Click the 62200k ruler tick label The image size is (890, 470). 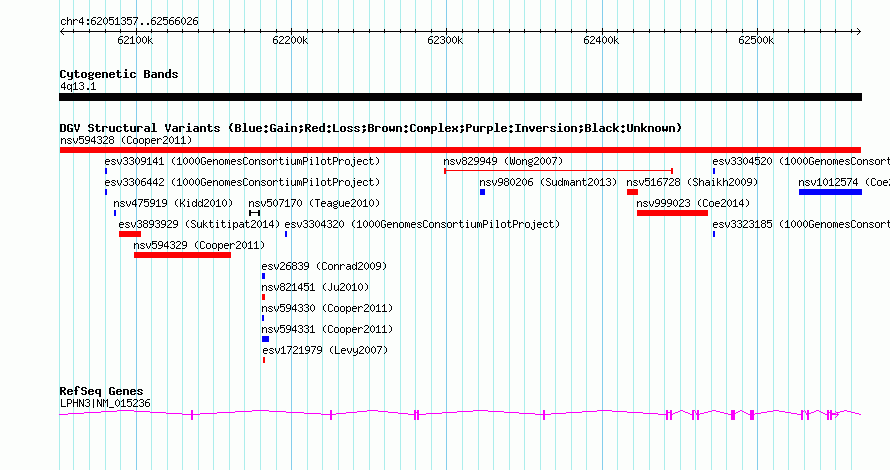pyautogui.click(x=290, y=40)
